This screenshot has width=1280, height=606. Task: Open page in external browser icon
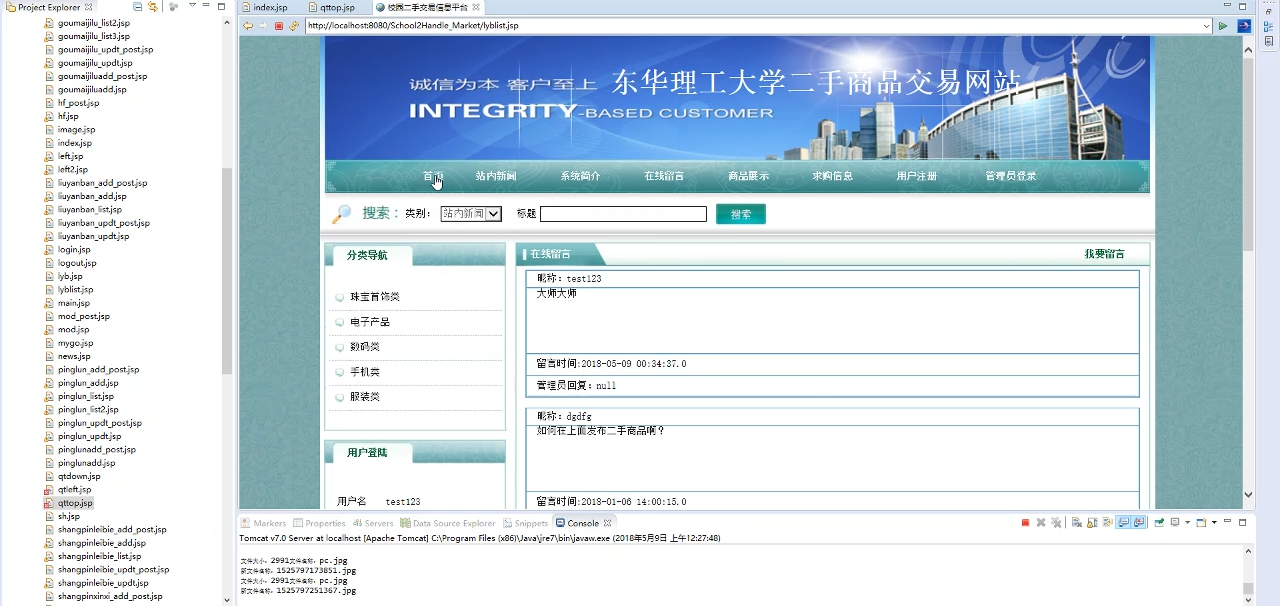coord(1244,26)
